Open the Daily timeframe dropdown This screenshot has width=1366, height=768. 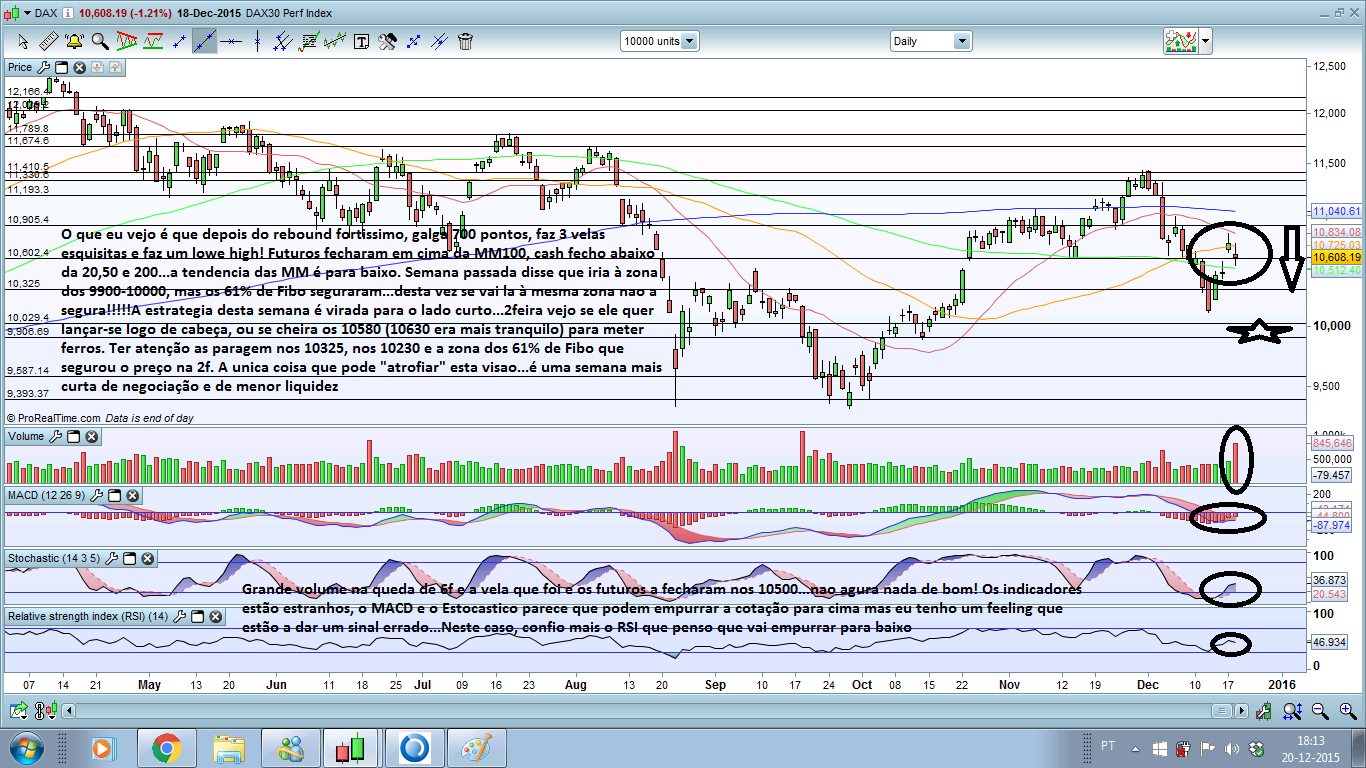(x=930, y=41)
